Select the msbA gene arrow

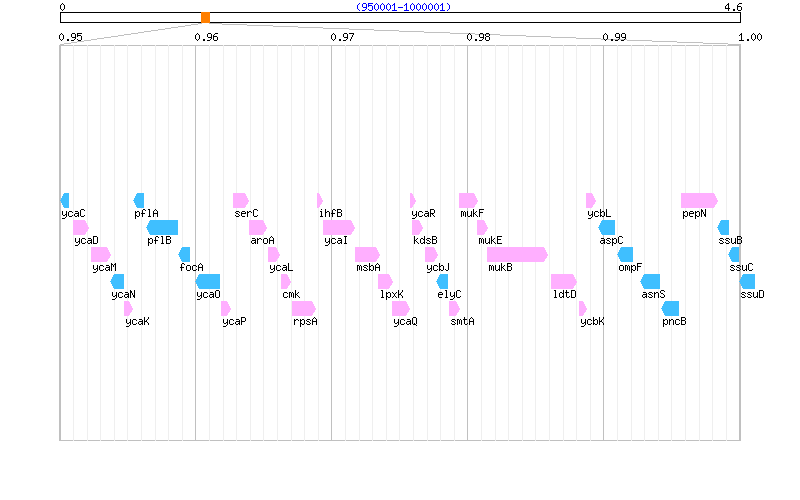point(367,254)
